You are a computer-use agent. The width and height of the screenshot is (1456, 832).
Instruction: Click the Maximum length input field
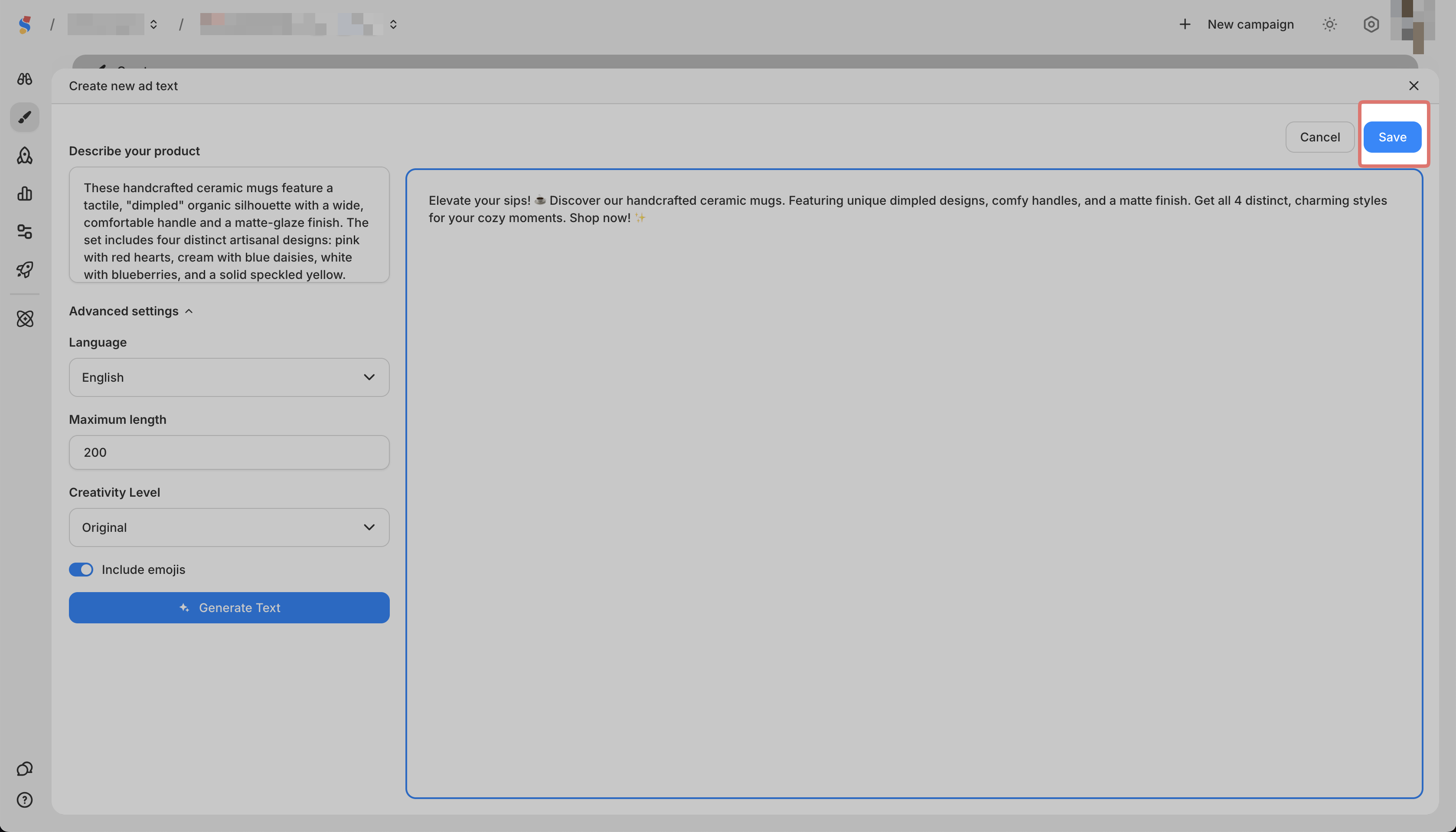(229, 452)
